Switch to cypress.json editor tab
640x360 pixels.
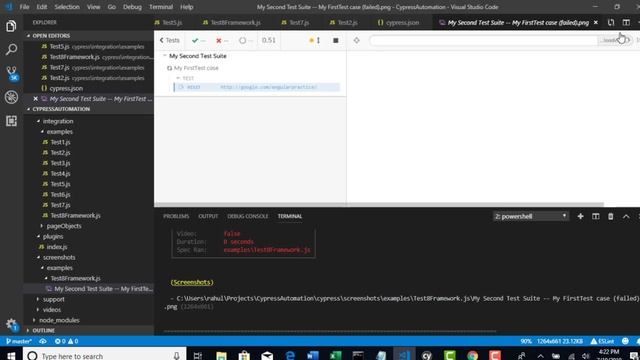[x=398, y=22]
